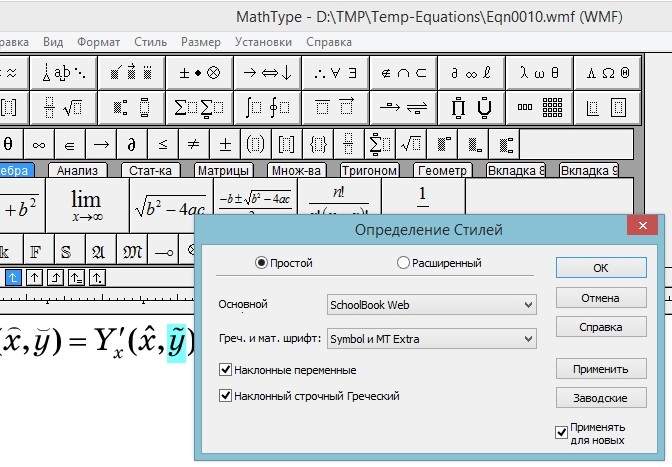This screenshot has height=467, width=672.
Task: Open the Стиль menu
Action: [150, 42]
